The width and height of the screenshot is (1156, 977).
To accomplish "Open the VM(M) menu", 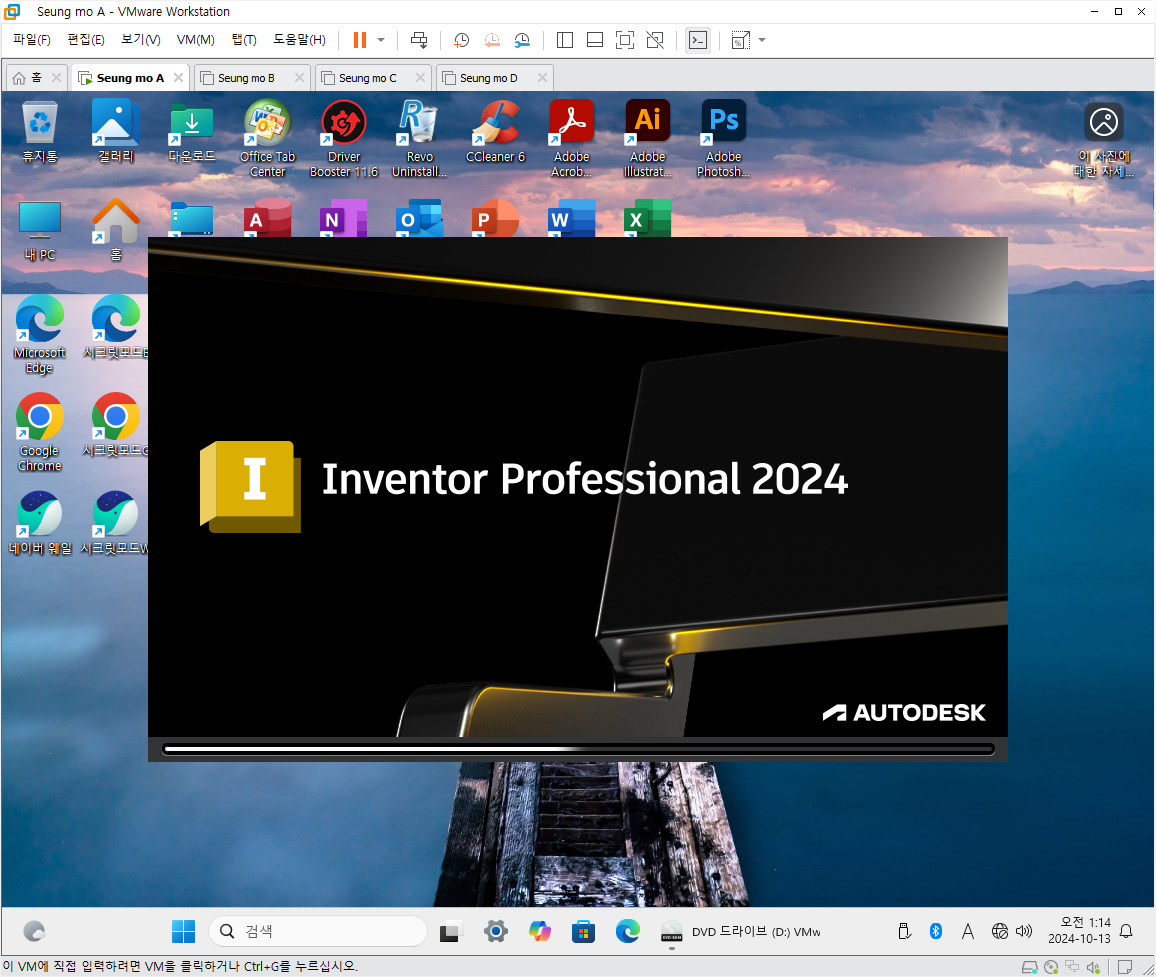I will point(195,40).
